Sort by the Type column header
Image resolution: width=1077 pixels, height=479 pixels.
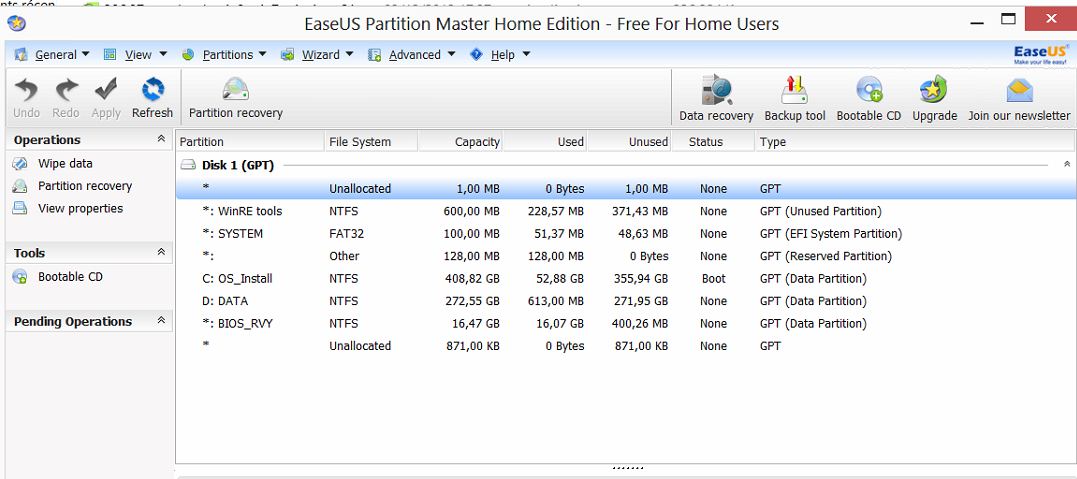click(914, 142)
